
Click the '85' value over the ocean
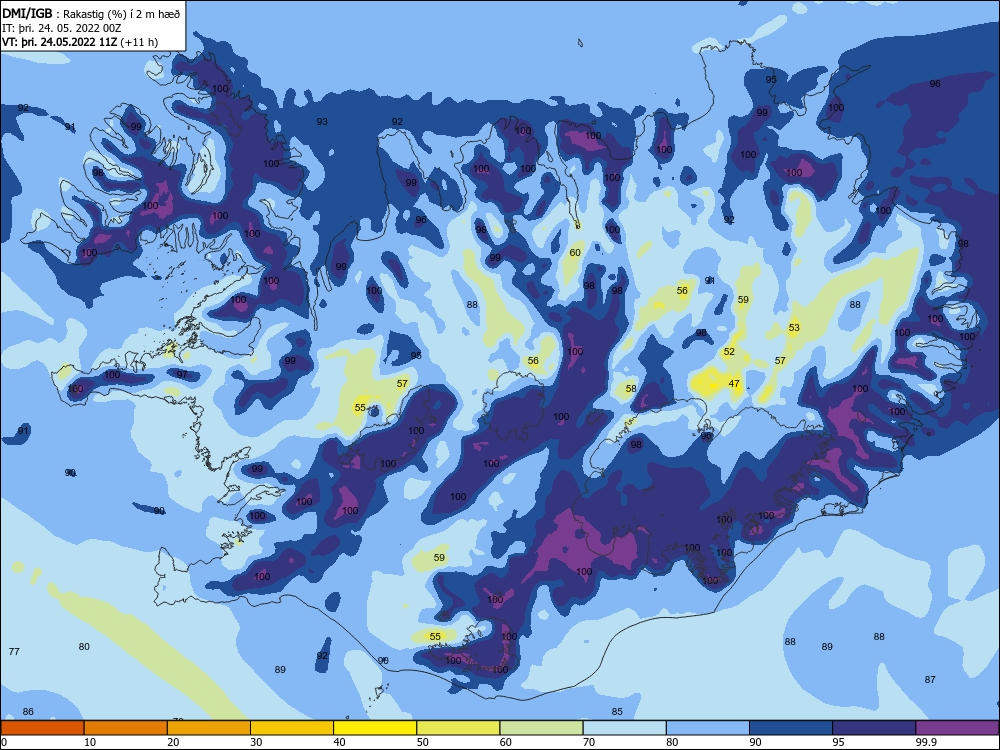(617, 711)
